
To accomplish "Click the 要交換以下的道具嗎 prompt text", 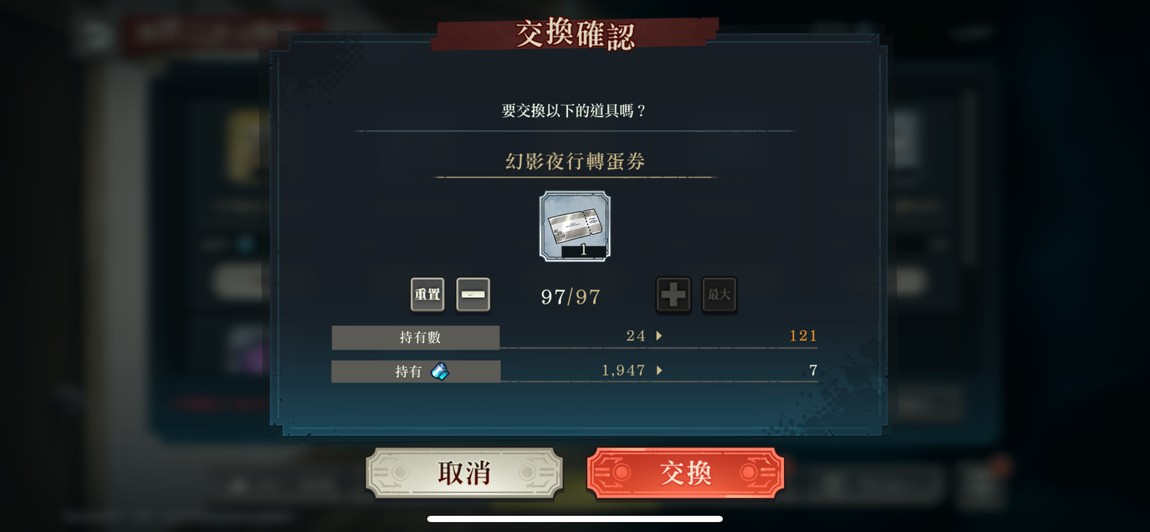I will tap(575, 111).
